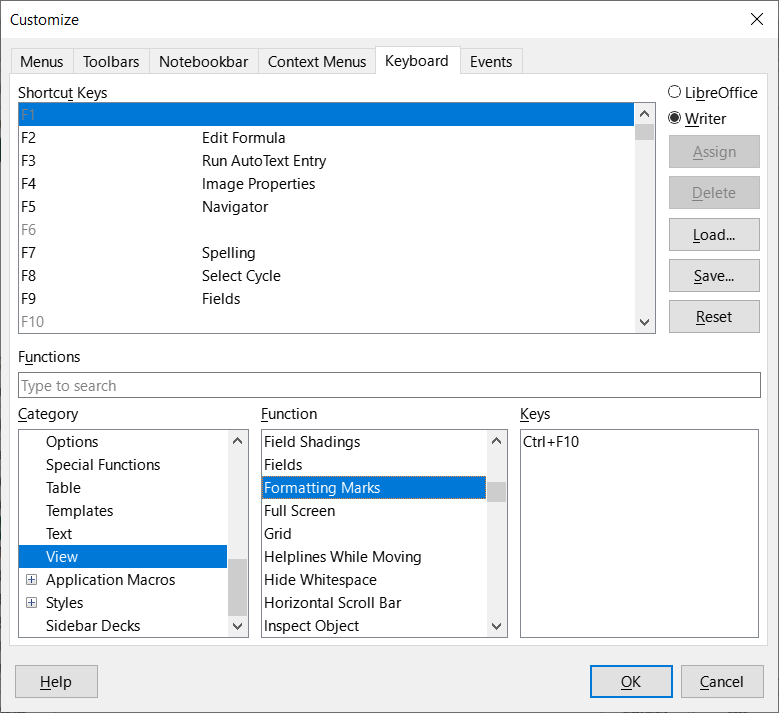Click Category list scroll up arrow
This screenshot has width=779, height=713.
(237, 441)
